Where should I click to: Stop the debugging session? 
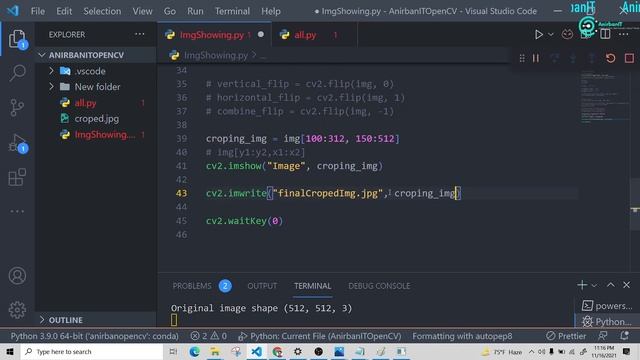(x=629, y=58)
